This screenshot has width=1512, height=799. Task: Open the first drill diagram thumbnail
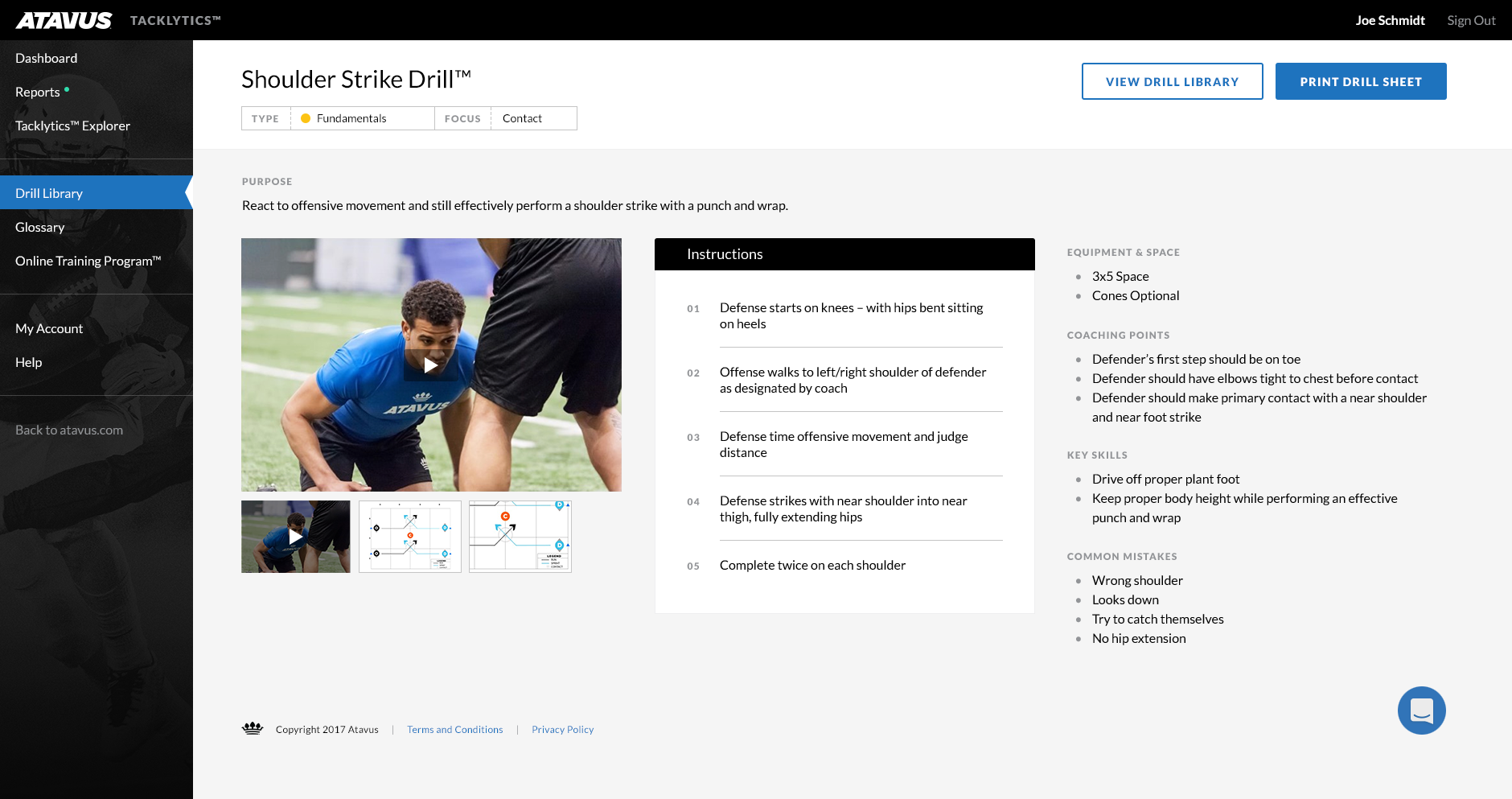click(x=410, y=537)
